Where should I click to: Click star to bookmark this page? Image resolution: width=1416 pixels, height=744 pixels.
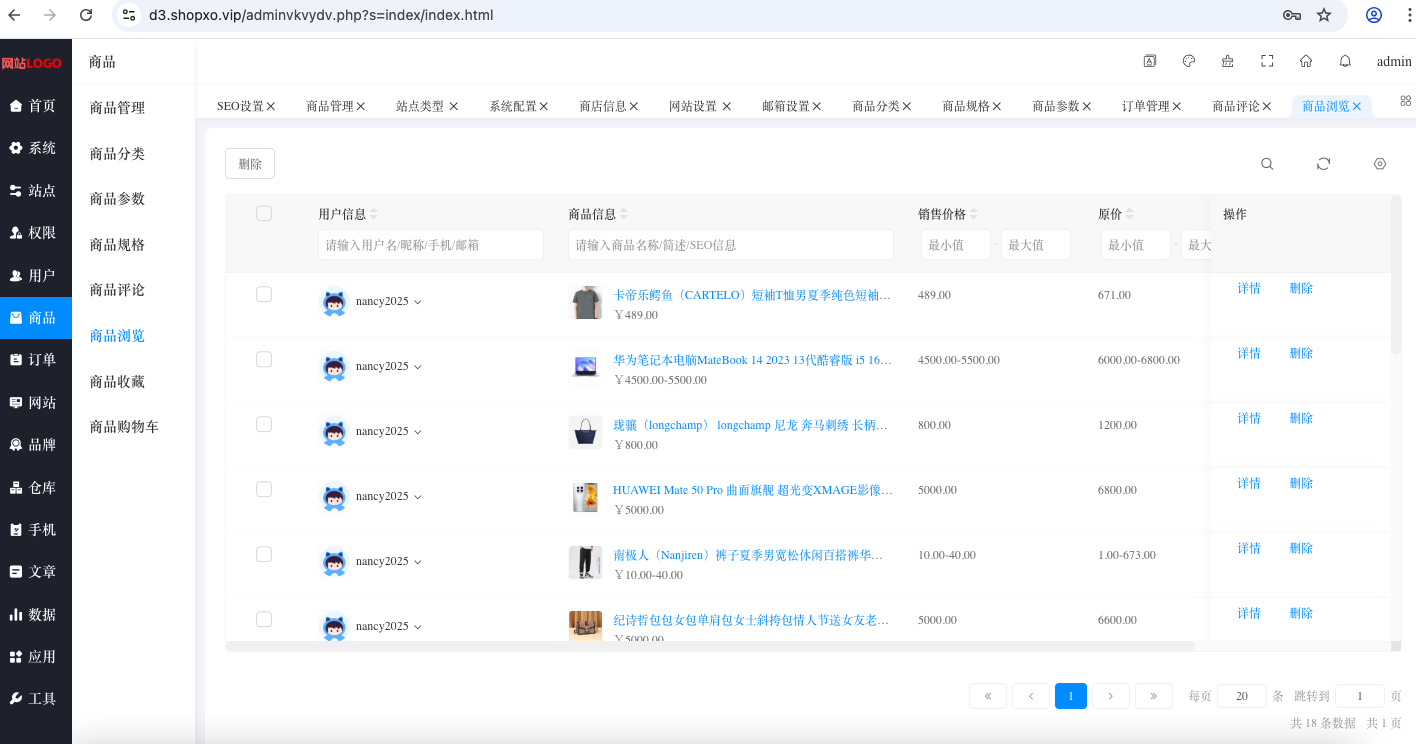coord(1324,15)
